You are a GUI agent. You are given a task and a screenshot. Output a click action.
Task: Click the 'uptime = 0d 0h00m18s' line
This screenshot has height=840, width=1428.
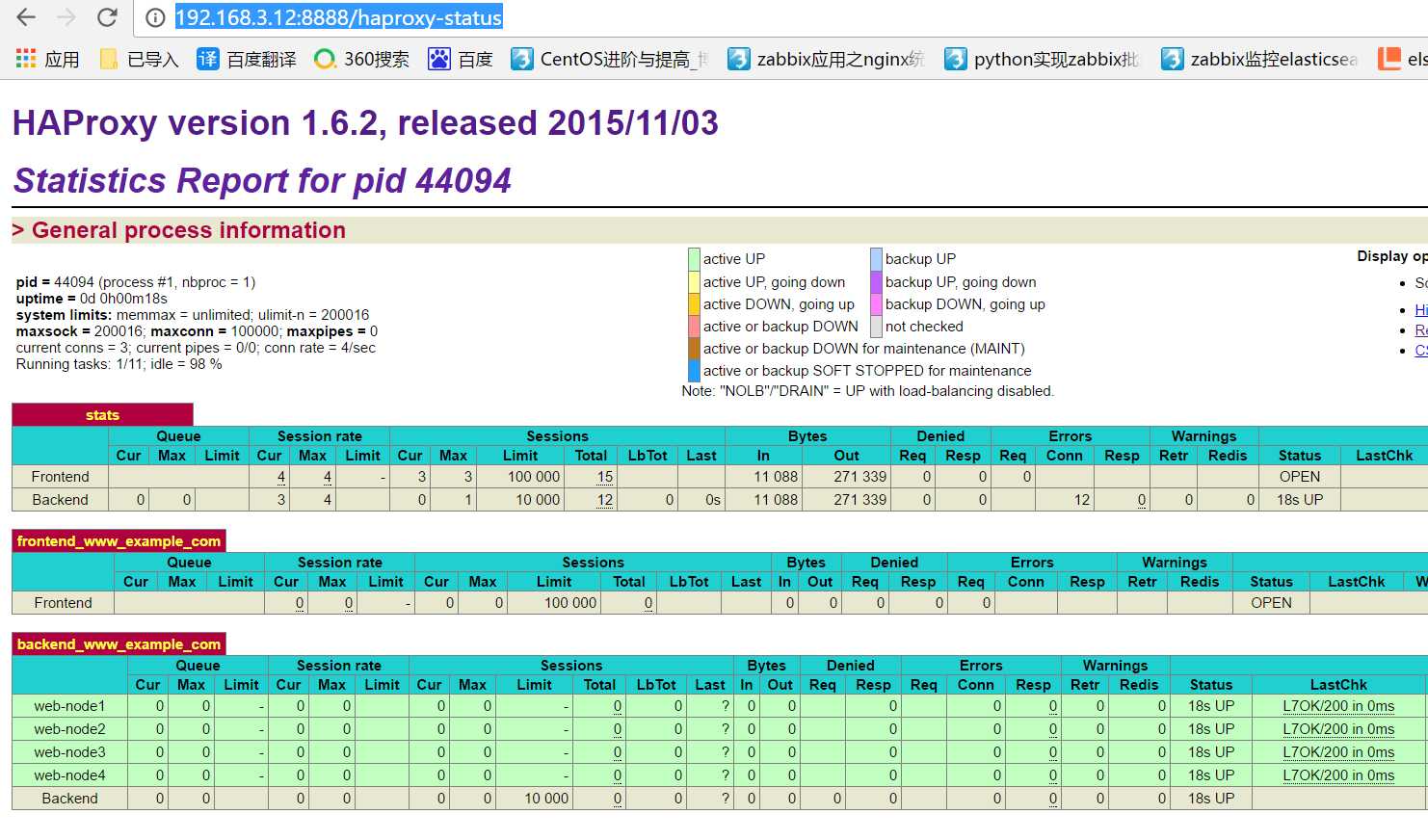point(92,299)
